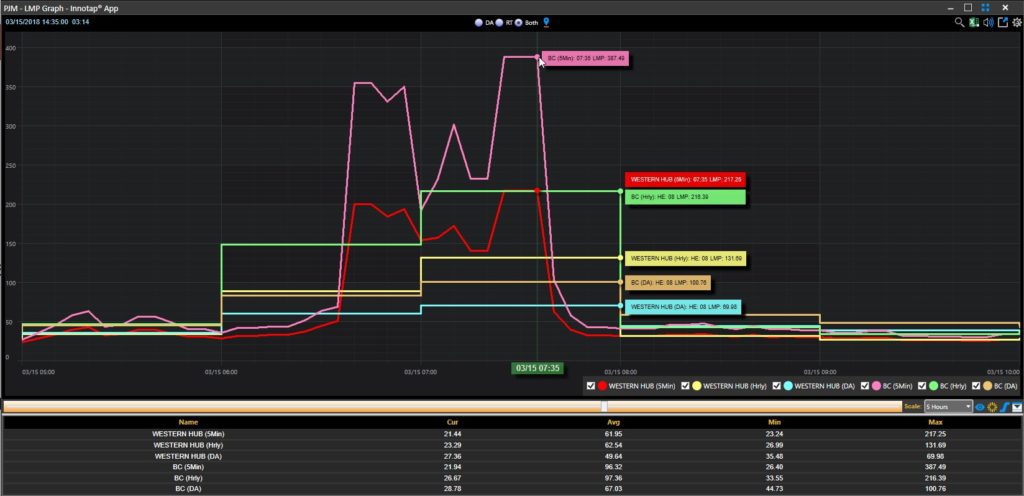Click the yellow sun gear icon near Scale
The height and width of the screenshot is (496, 1024).
pyautogui.click(x=992, y=407)
